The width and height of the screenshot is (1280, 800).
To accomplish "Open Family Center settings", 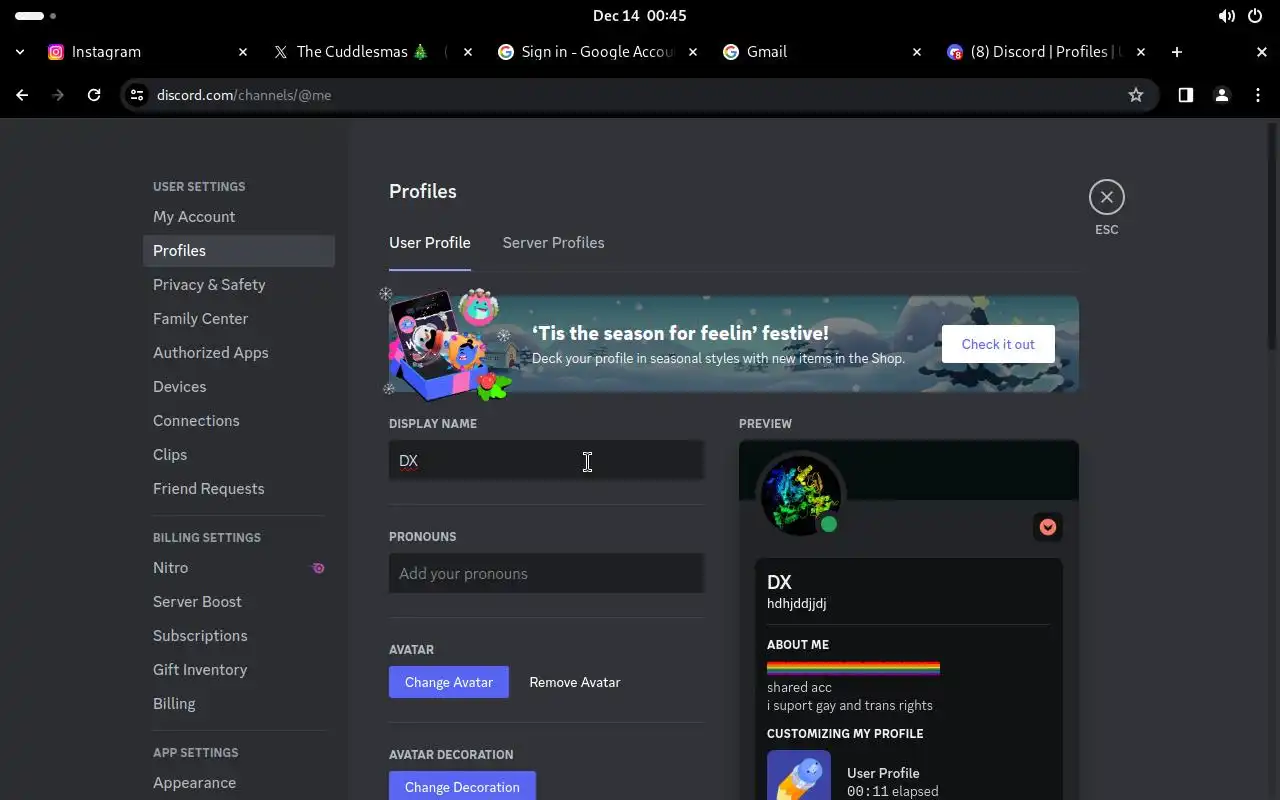I will 238,319.
